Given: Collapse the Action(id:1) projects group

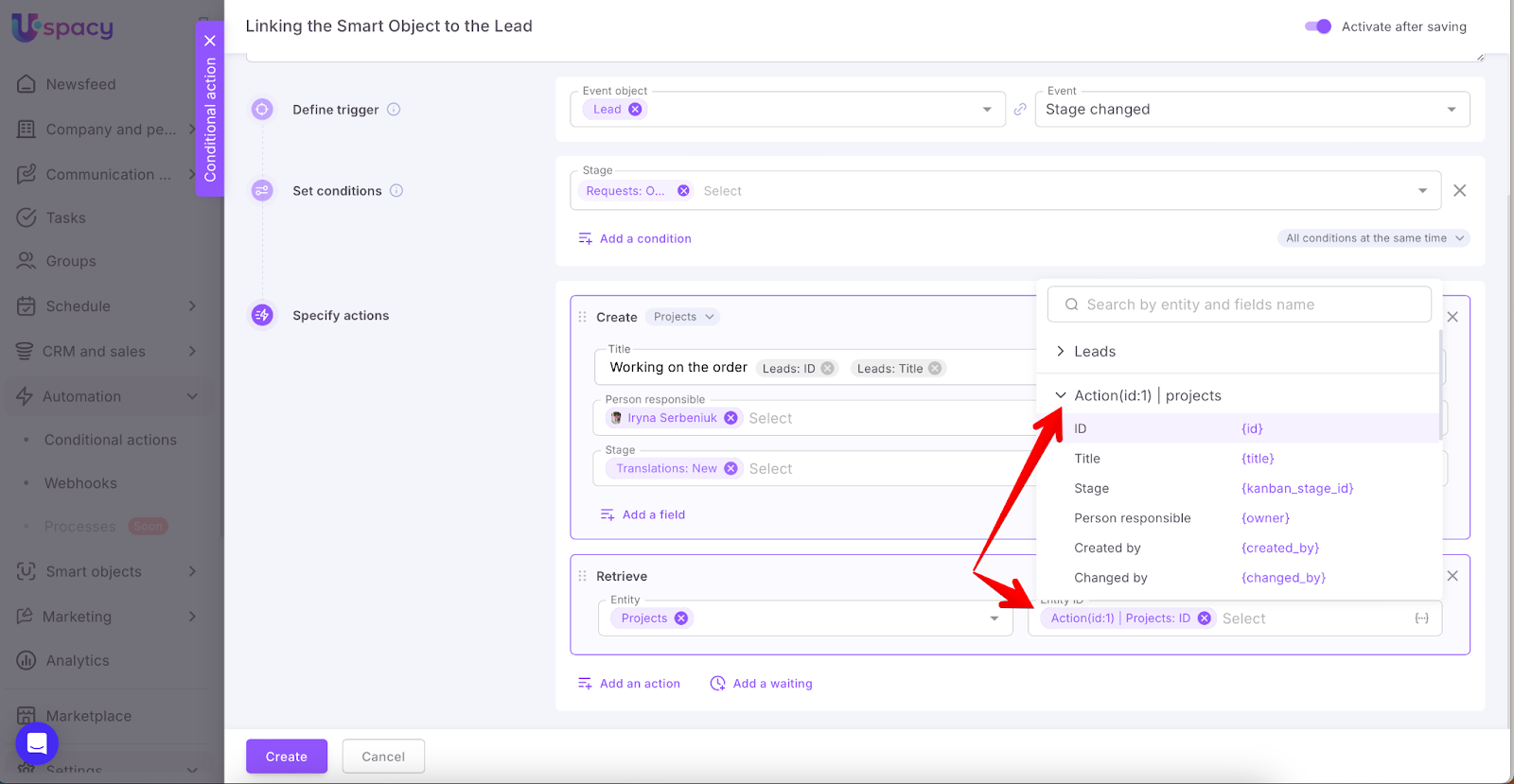Looking at the screenshot, I should [1061, 395].
